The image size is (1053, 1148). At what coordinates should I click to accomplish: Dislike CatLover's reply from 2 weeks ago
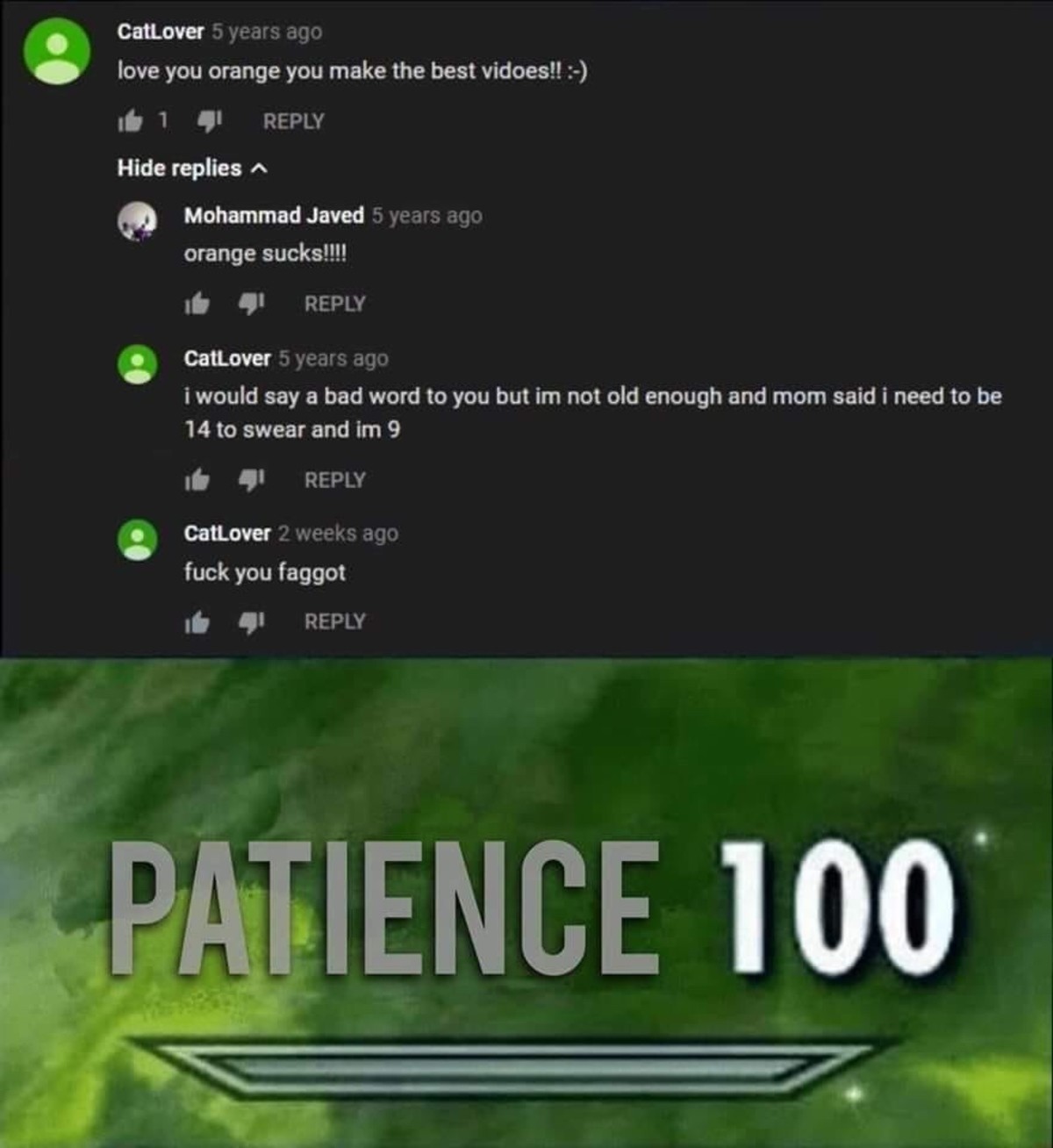coord(252,621)
